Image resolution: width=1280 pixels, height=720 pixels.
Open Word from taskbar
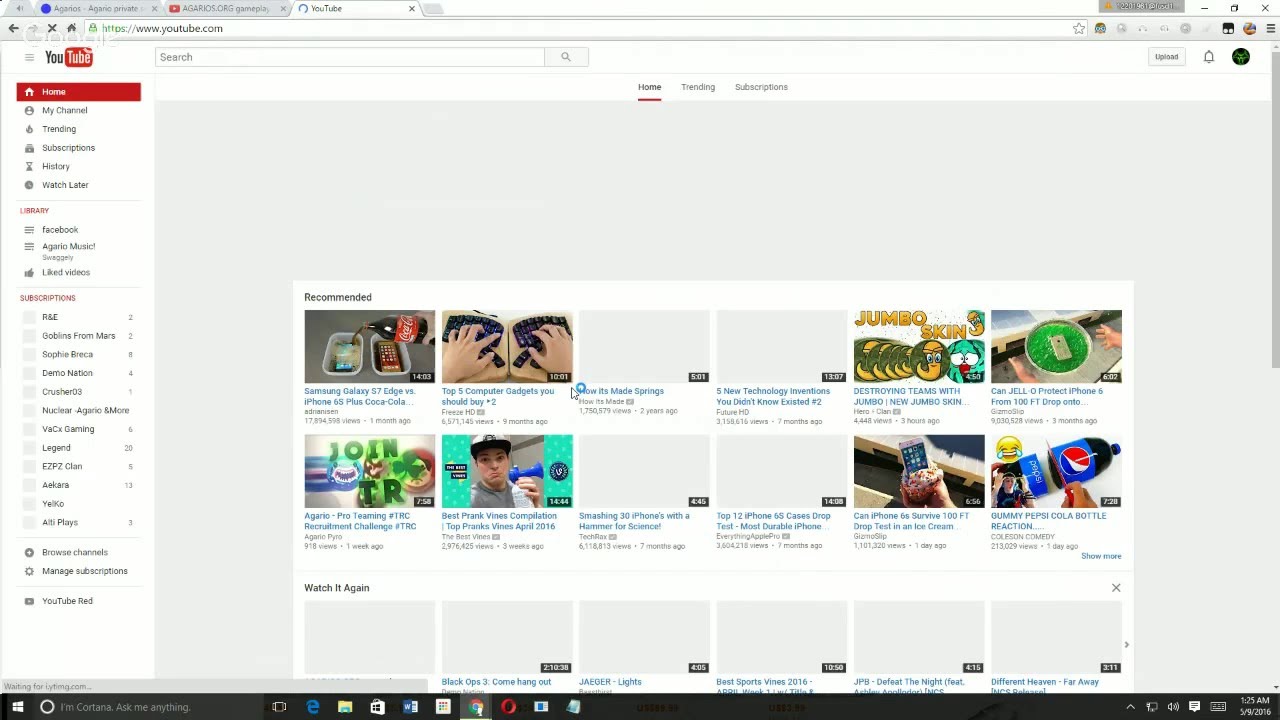[410, 707]
